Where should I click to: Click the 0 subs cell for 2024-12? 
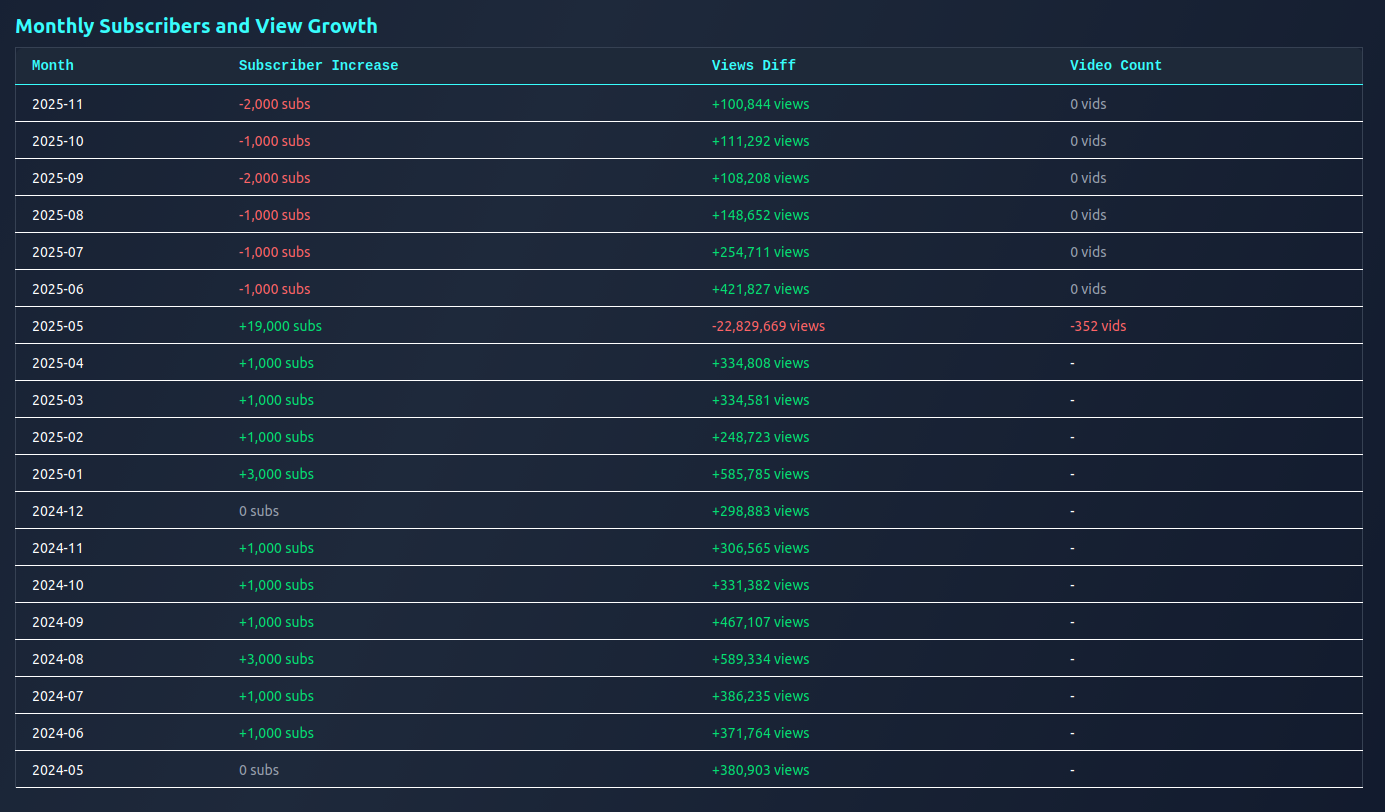tap(259, 511)
